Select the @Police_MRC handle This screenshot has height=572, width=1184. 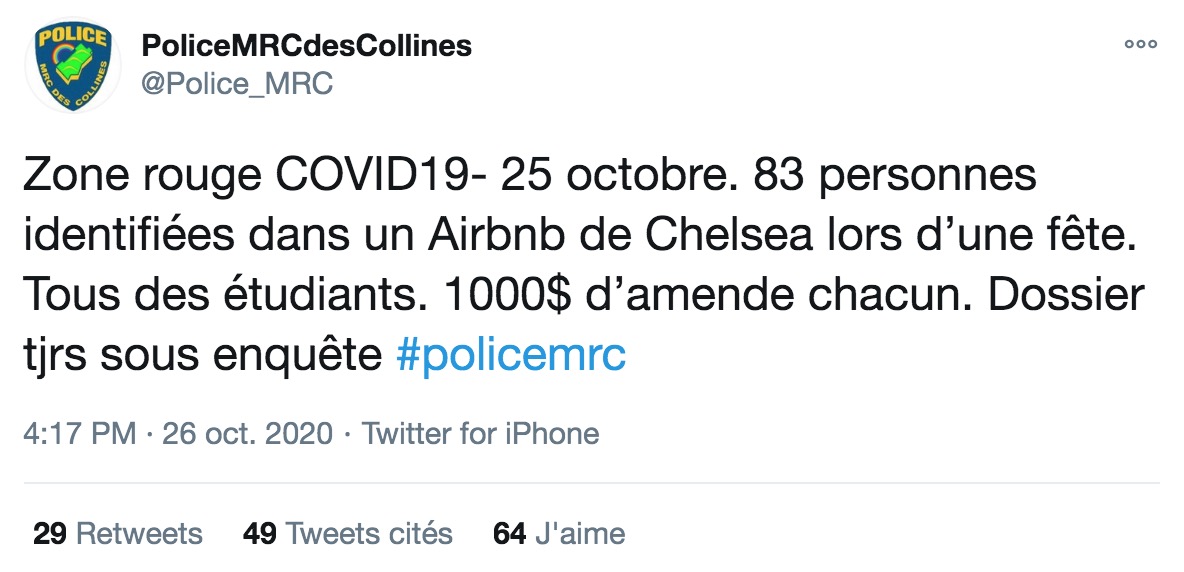(x=236, y=84)
